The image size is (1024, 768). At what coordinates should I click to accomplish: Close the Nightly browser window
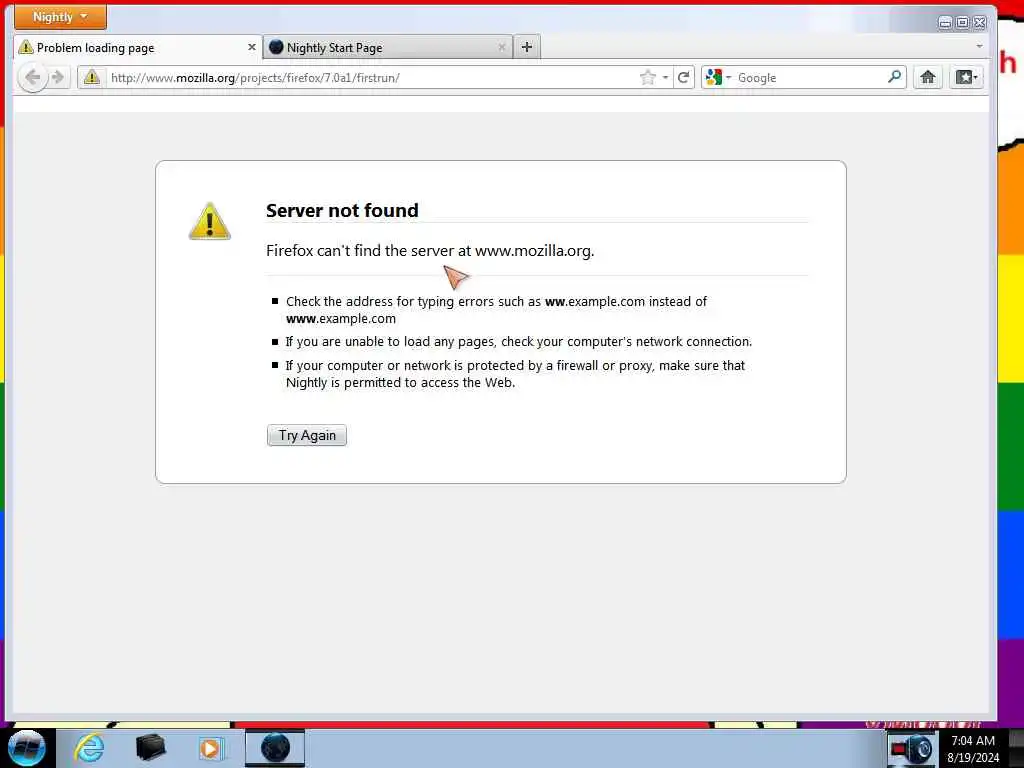point(980,23)
